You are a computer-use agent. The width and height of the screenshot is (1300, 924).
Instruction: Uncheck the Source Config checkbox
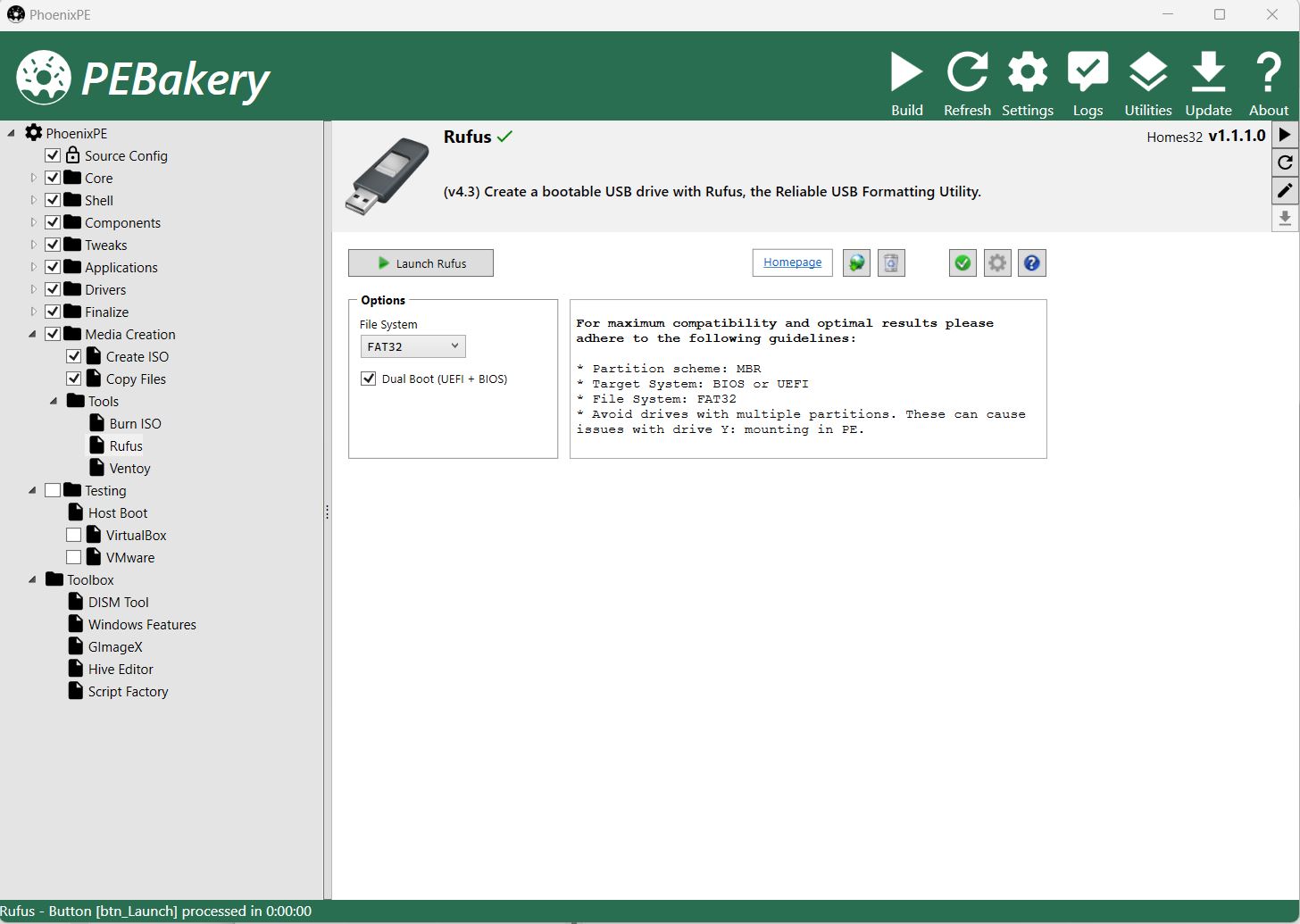tap(53, 155)
